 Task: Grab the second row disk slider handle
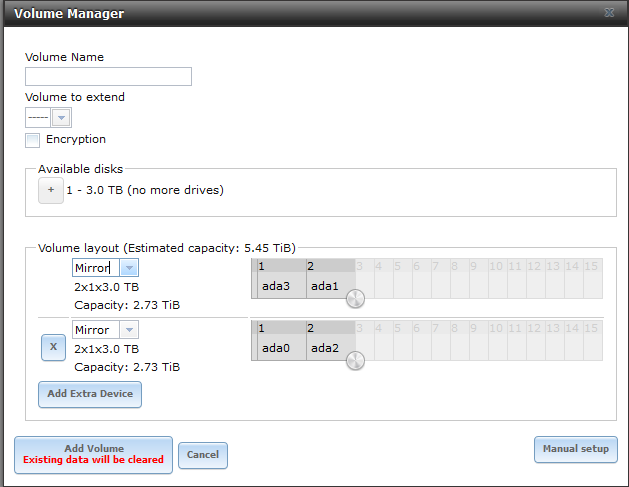355,360
